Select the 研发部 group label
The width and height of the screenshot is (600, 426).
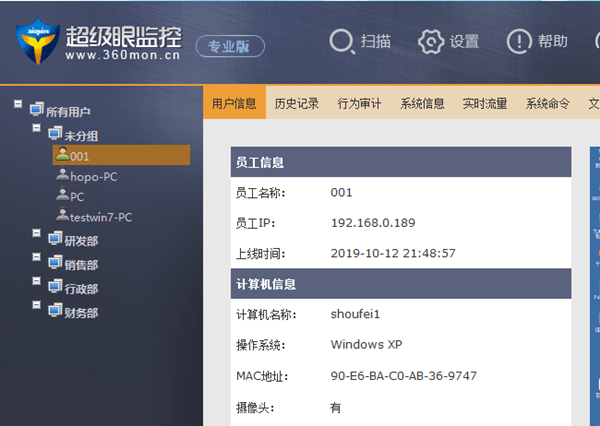pos(81,241)
